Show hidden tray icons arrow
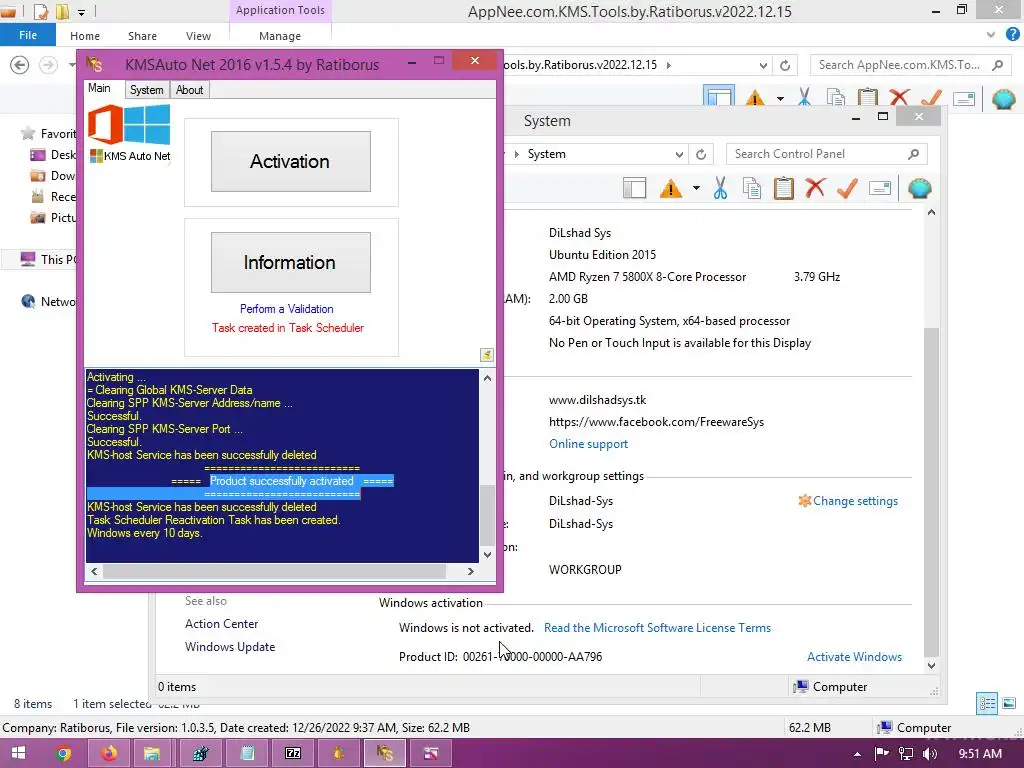Viewport: 1024px width, 768px height. (857, 754)
